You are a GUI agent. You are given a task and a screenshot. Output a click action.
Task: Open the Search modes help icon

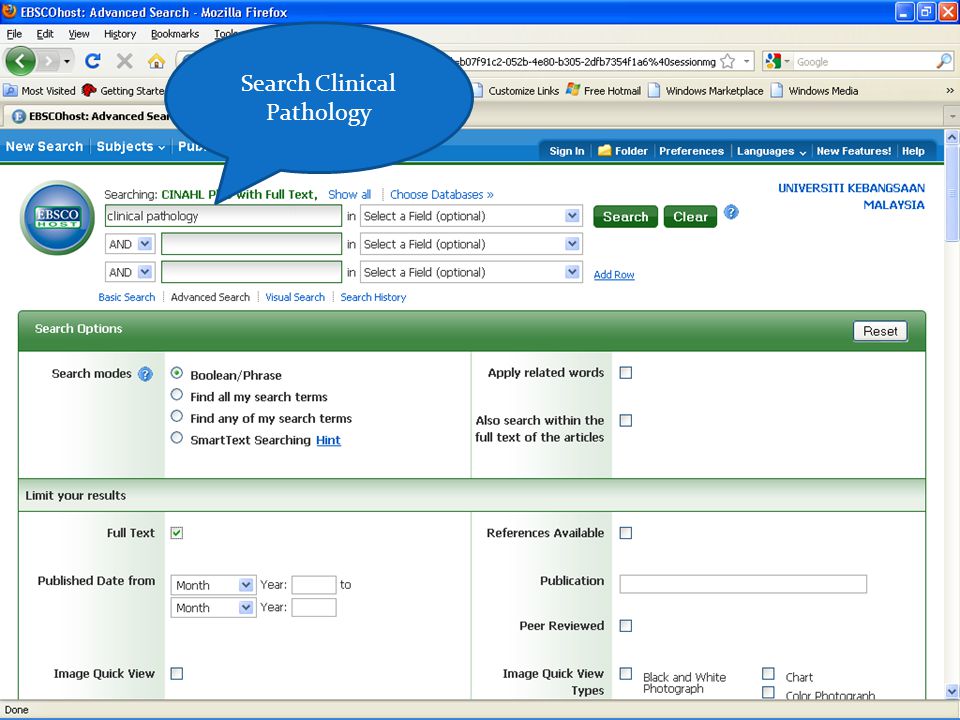coord(145,374)
